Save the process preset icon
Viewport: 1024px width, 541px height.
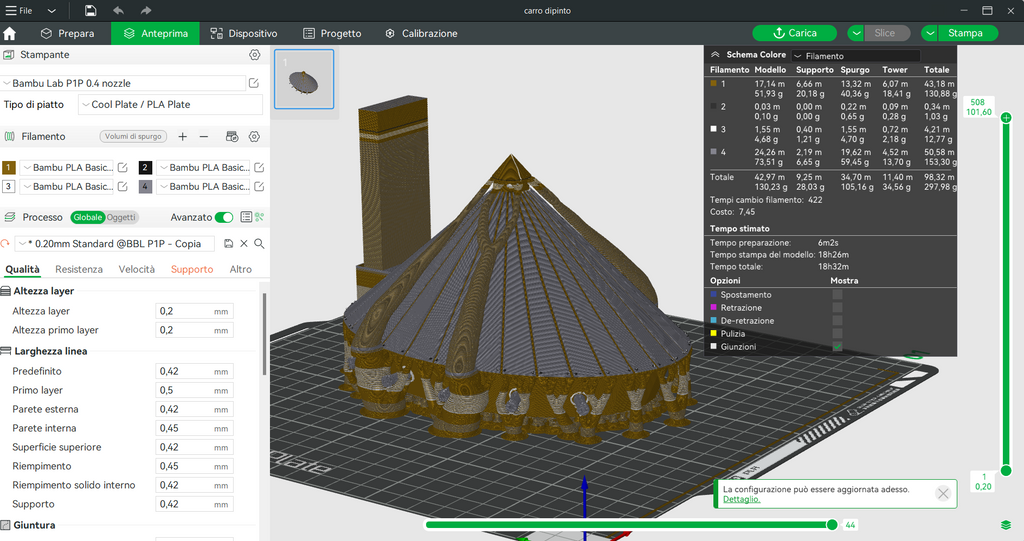point(229,244)
